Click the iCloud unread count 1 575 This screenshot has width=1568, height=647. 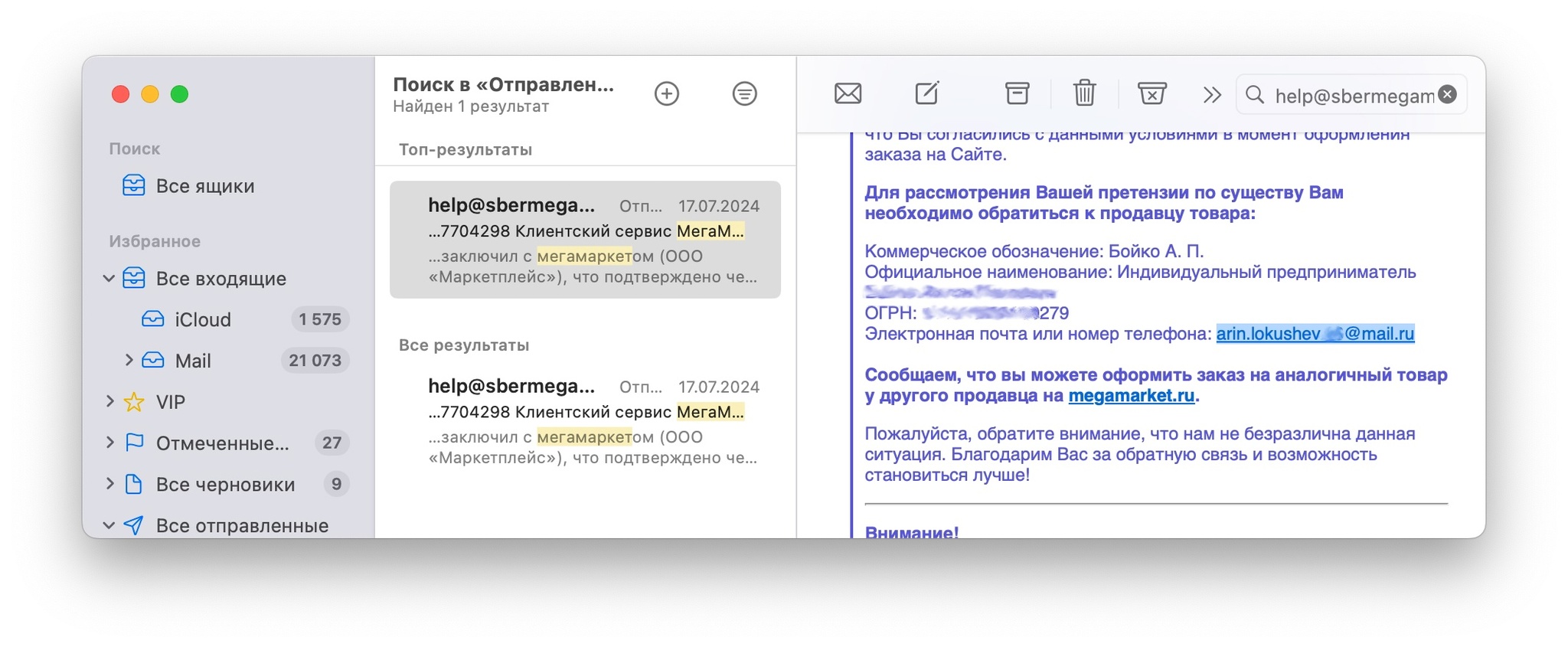320,319
